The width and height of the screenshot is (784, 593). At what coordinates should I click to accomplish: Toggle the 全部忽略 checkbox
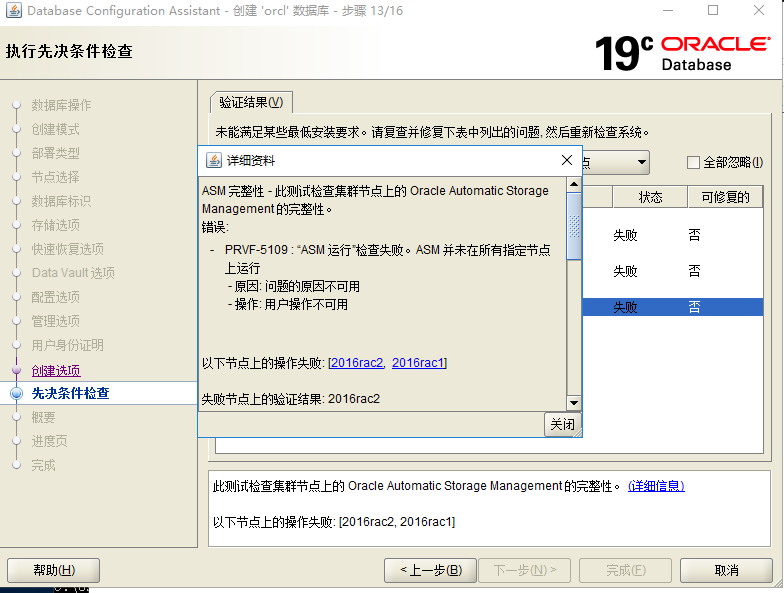pos(693,162)
